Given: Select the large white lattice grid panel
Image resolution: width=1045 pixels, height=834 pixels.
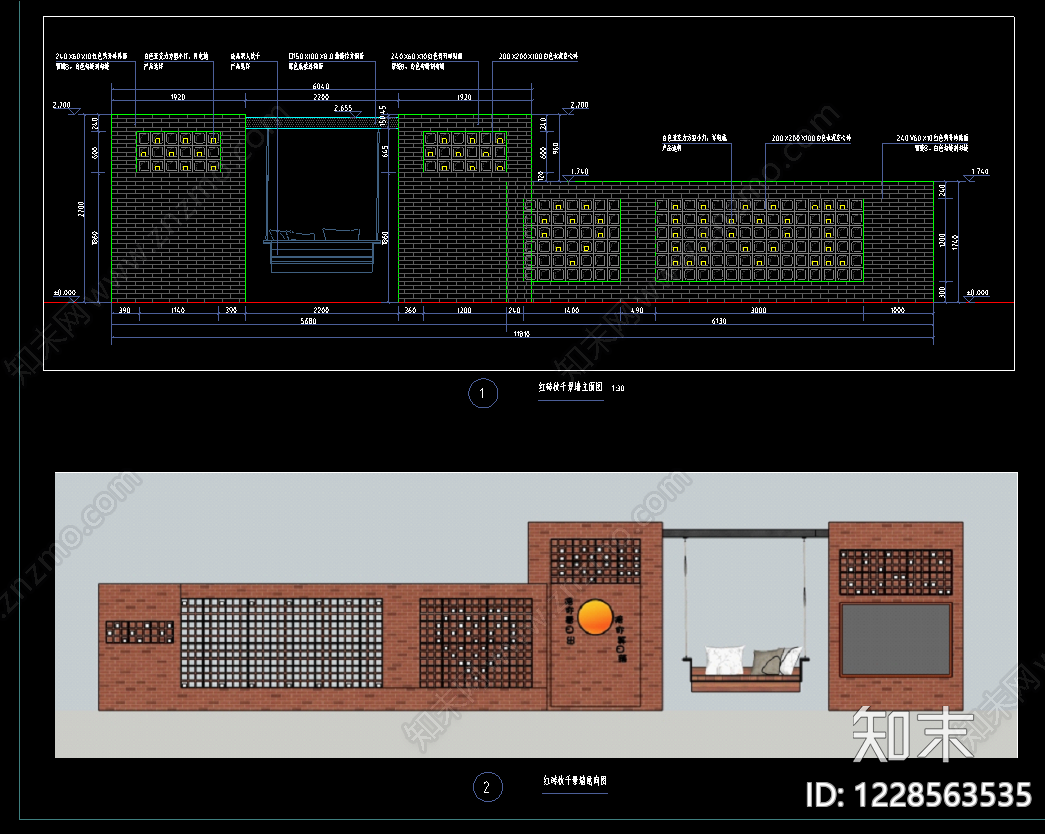Looking at the screenshot, I should coord(282,643).
